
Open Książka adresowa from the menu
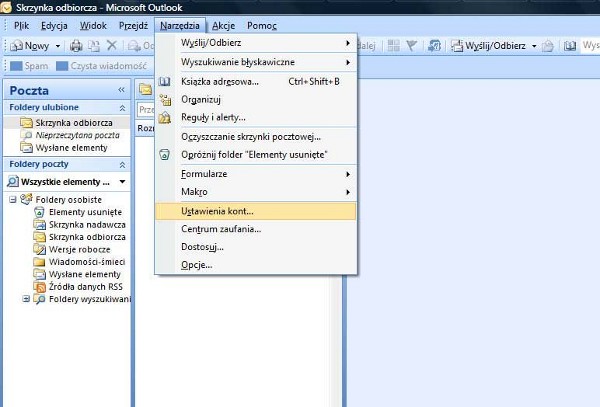(256, 82)
